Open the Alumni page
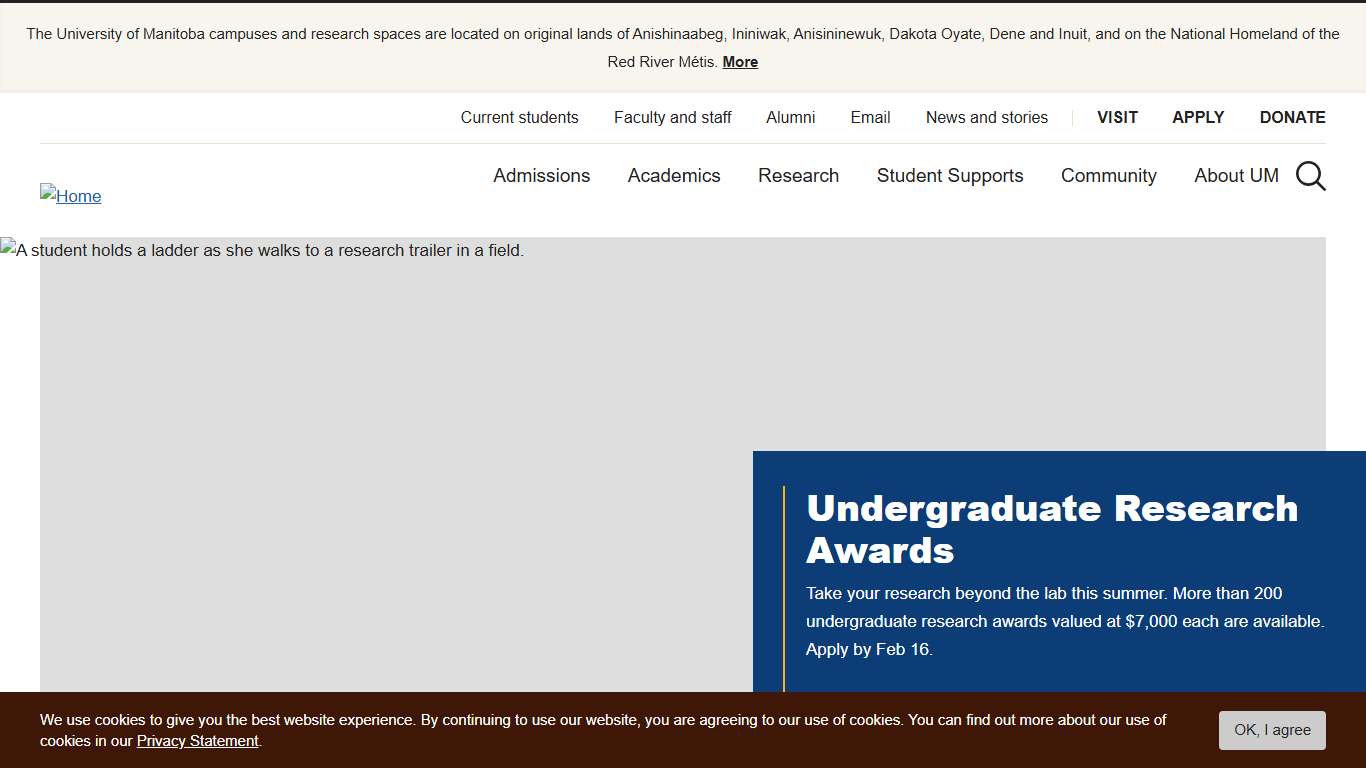1366x768 pixels. click(790, 117)
